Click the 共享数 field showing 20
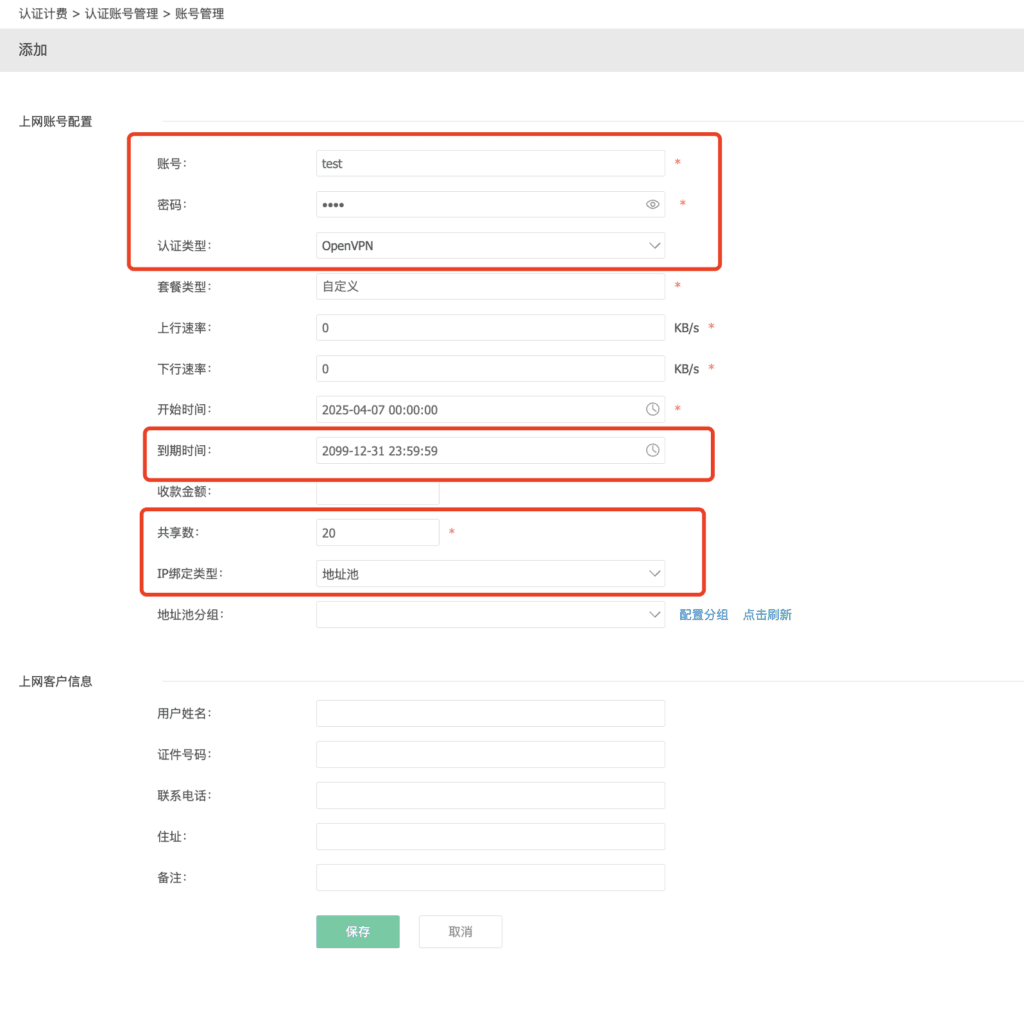1024x1020 pixels. (378, 533)
